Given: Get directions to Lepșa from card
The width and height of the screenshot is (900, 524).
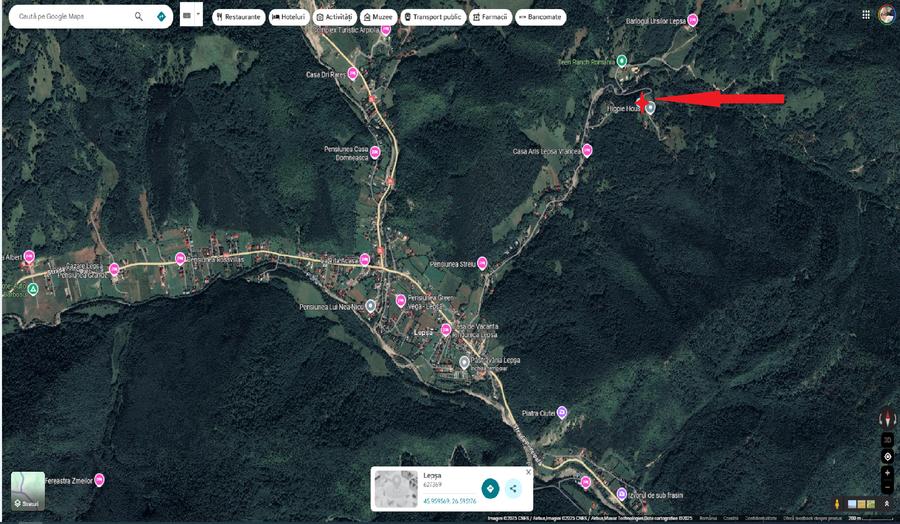Looking at the screenshot, I should pos(490,488).
